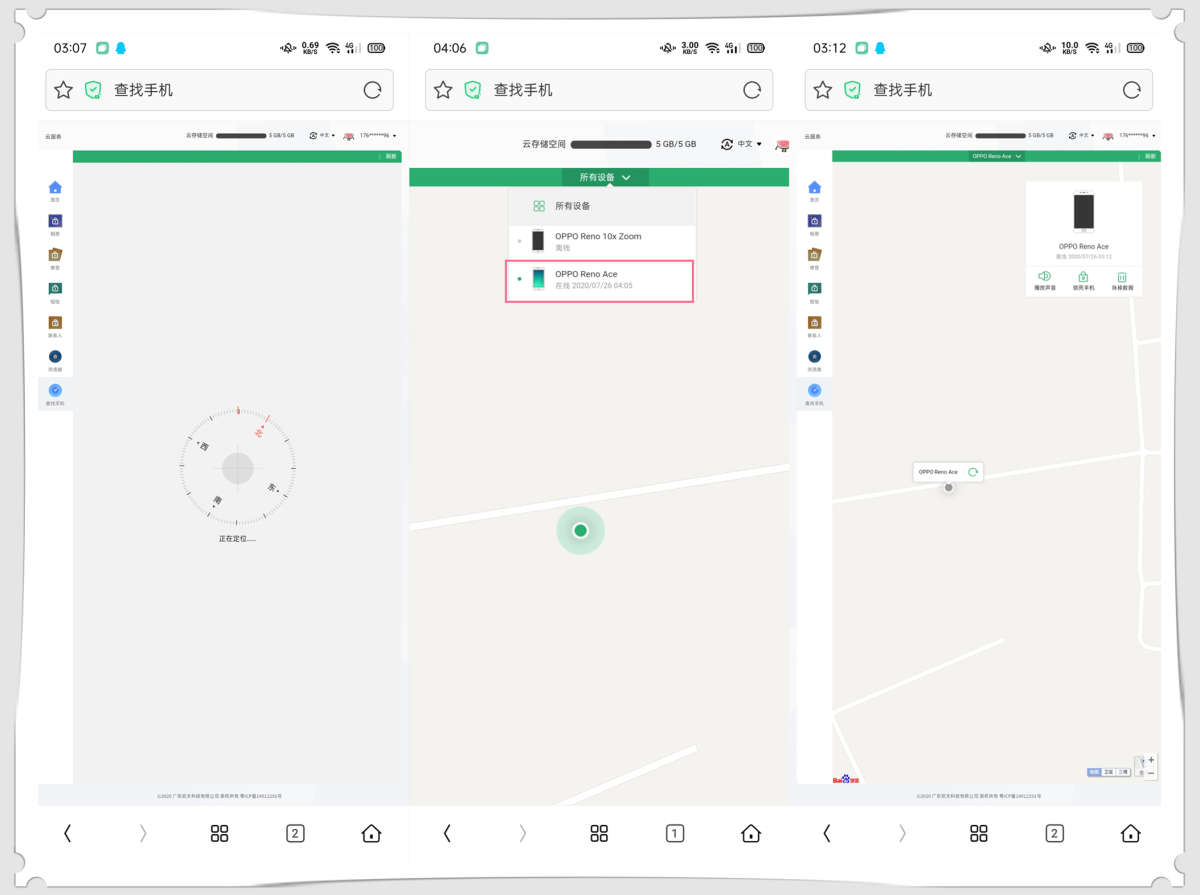
Task: Open the dark blue album icon in the 03:12 sidebar
Action: coord(814,221)
